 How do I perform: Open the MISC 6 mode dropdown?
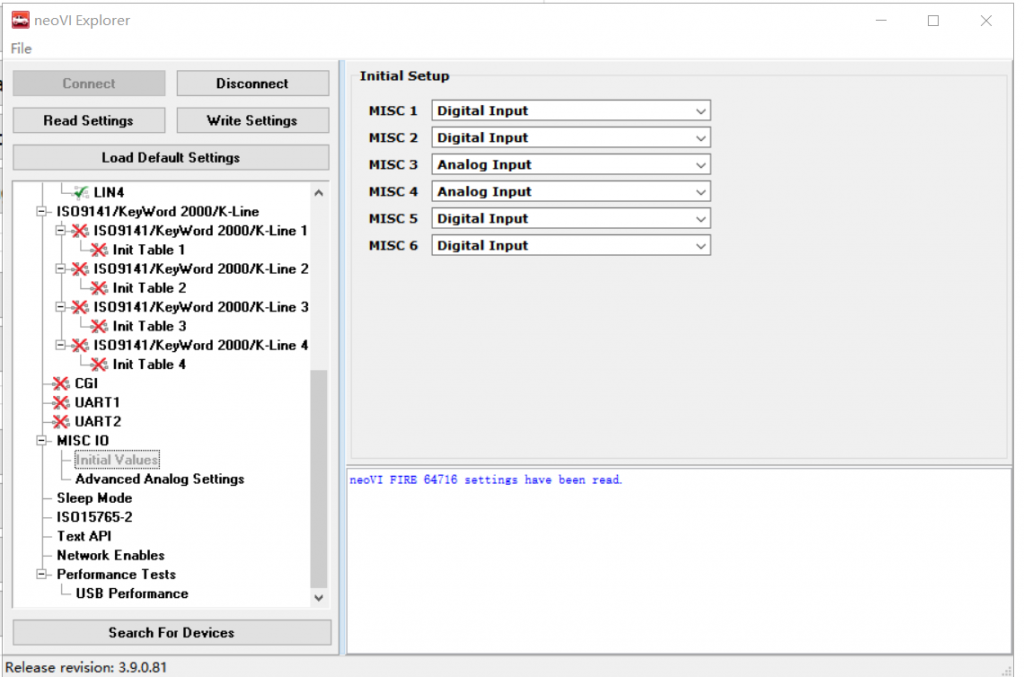(x=571, y=245)
